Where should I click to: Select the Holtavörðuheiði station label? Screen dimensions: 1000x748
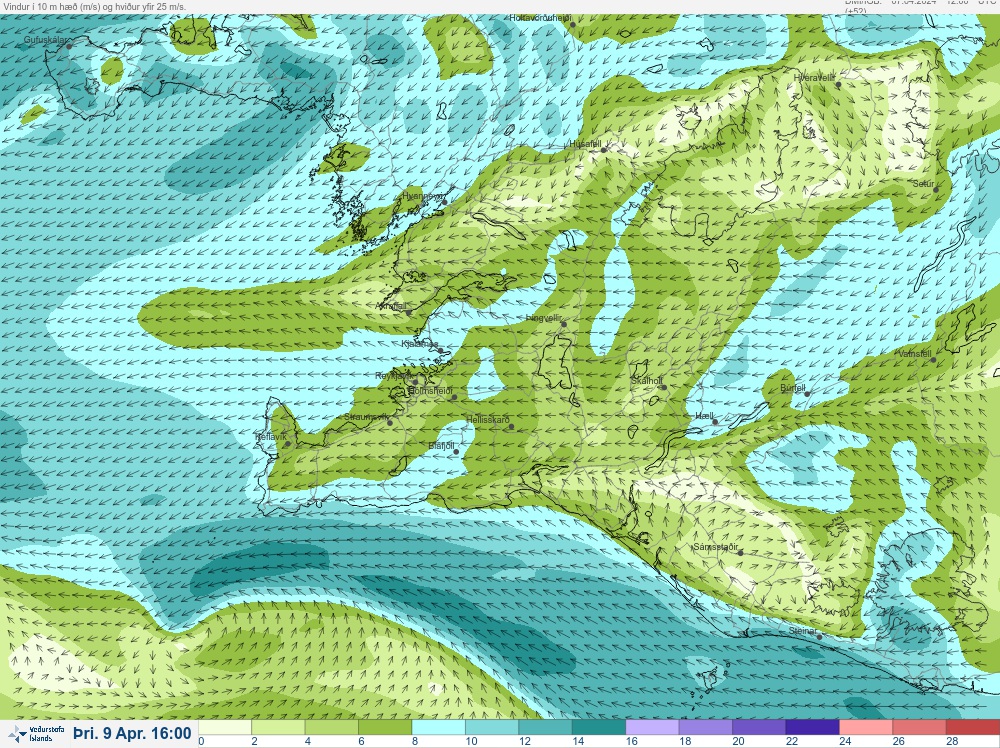click(540, 18)
